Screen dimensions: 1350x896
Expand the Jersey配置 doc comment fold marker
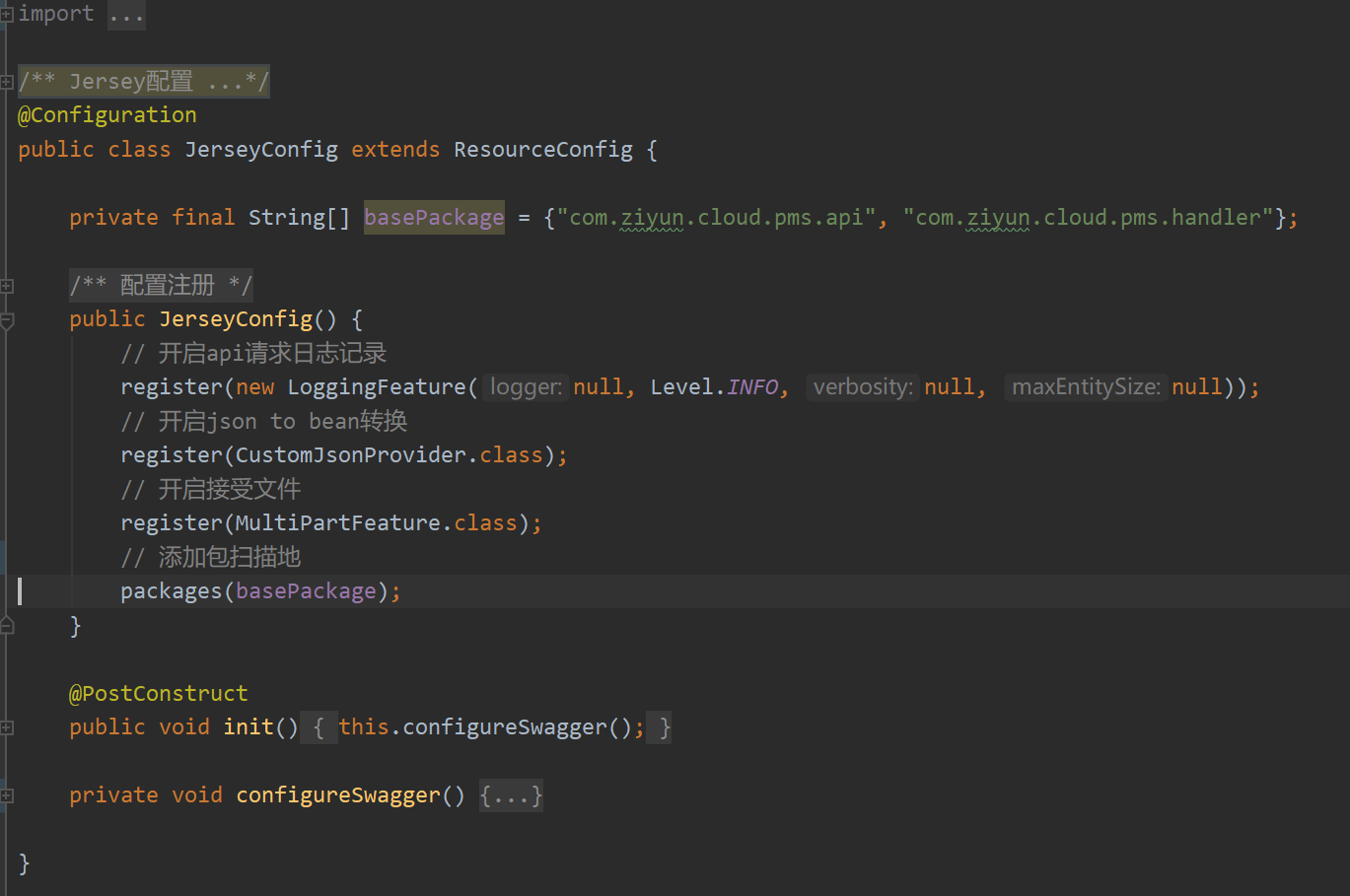(x=6, y=82)
